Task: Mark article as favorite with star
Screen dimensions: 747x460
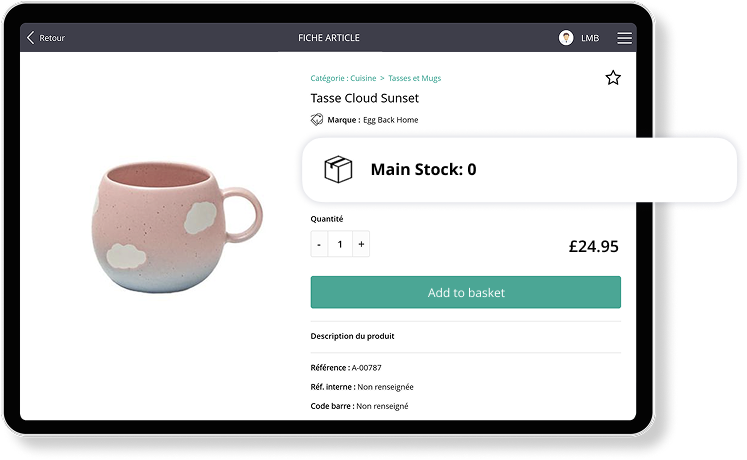Action: [613, 78]
